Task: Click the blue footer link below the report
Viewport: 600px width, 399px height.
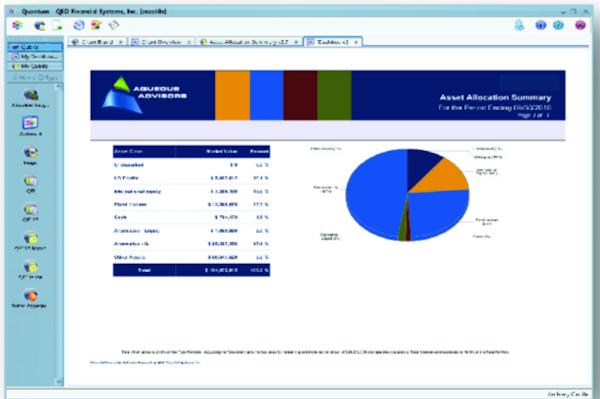Action: pos(145,362)
